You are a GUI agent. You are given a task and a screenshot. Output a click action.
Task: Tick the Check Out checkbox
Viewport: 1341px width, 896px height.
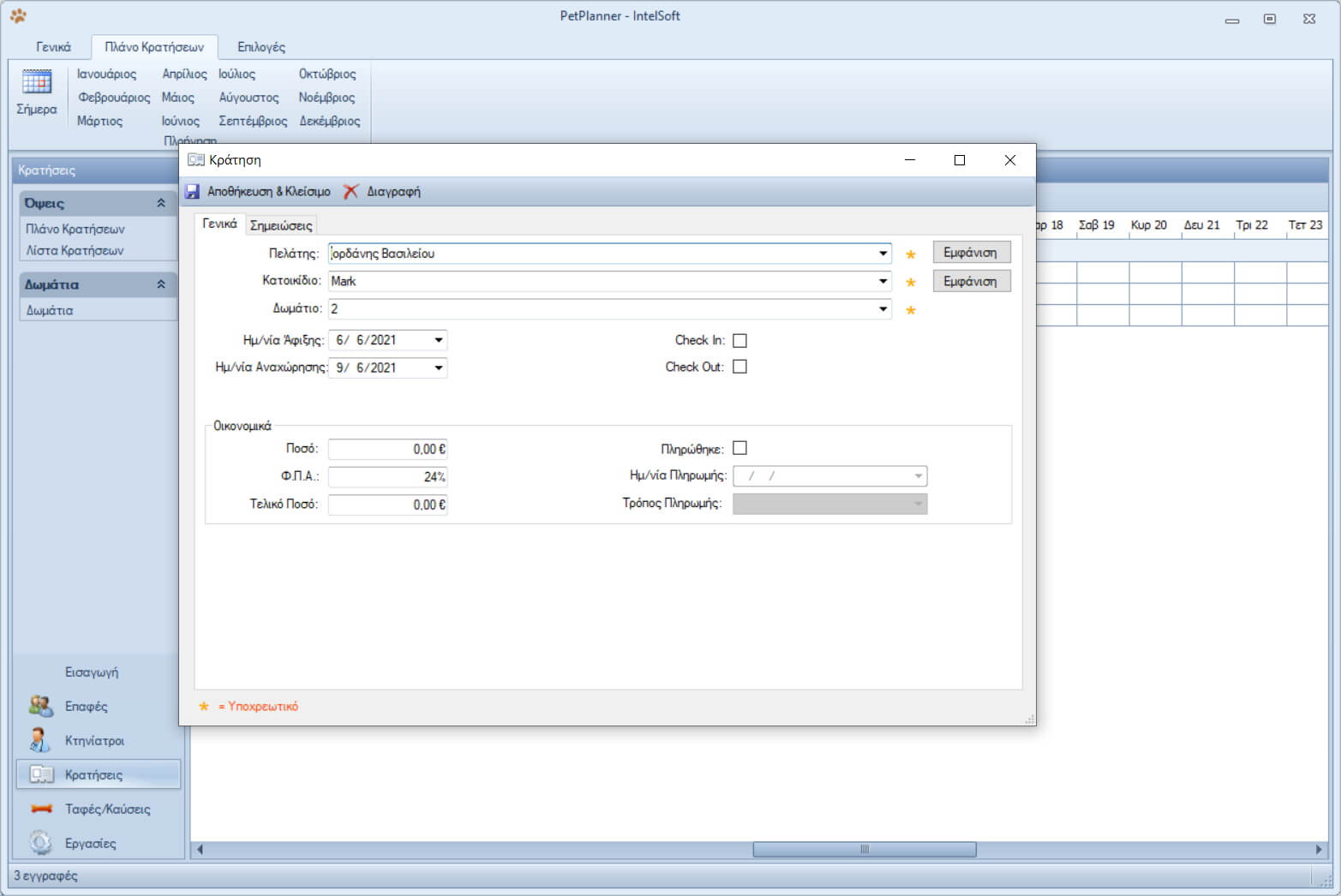pos(740,367)
